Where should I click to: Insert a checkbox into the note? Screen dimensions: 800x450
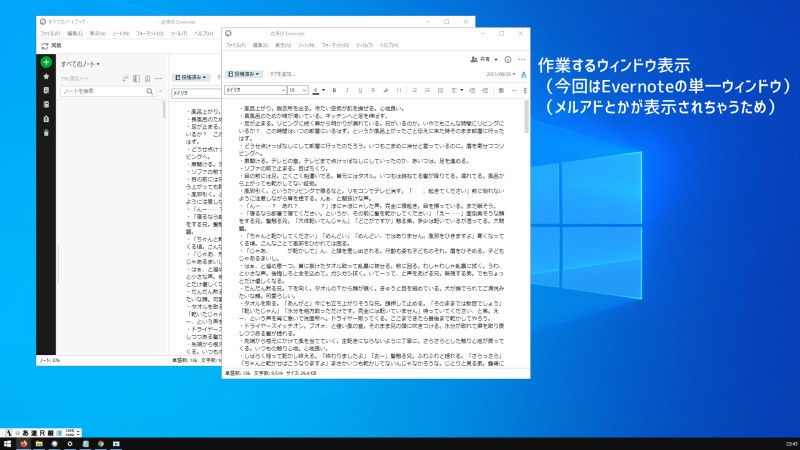pyautogui.click(x=440, y=90)
